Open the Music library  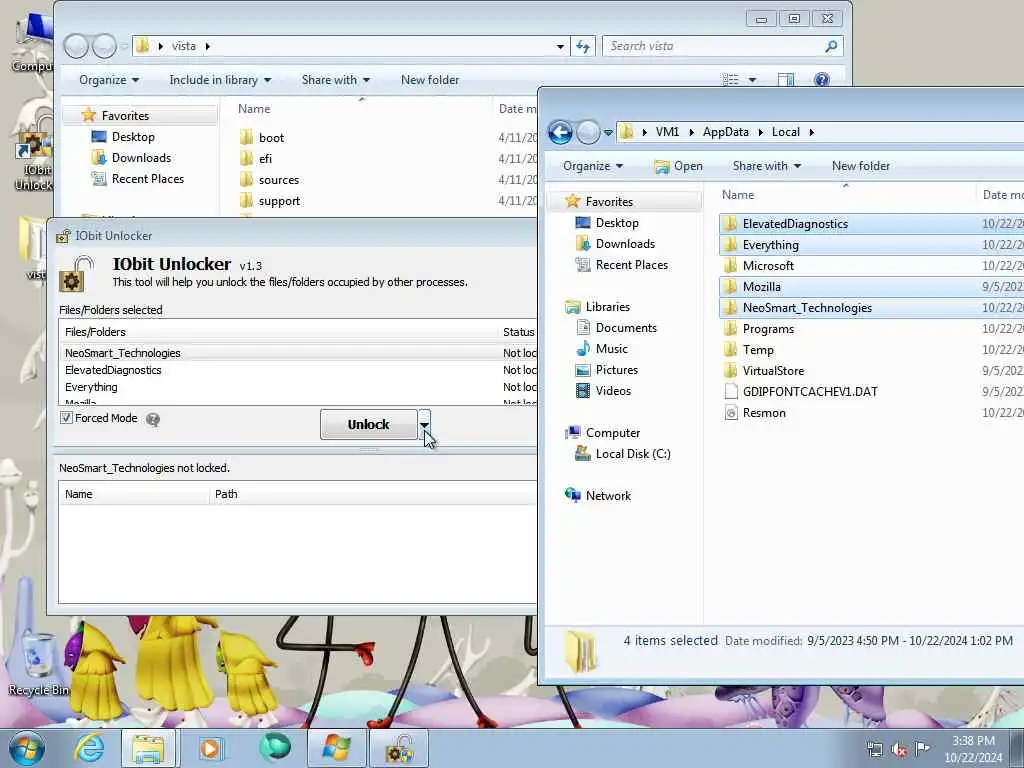(x=611, y=349)
